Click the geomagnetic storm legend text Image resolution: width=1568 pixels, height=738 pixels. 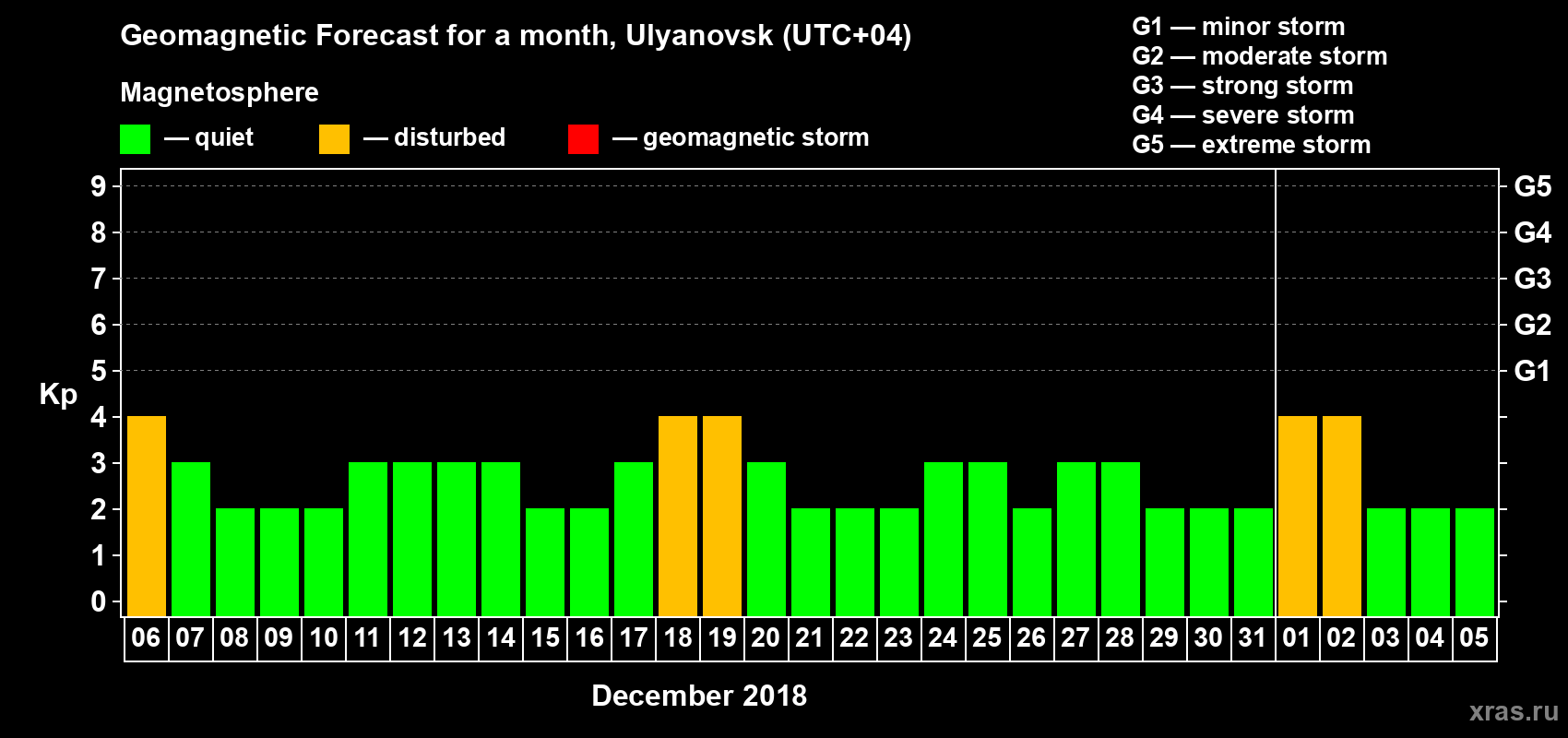coord(756,137)
